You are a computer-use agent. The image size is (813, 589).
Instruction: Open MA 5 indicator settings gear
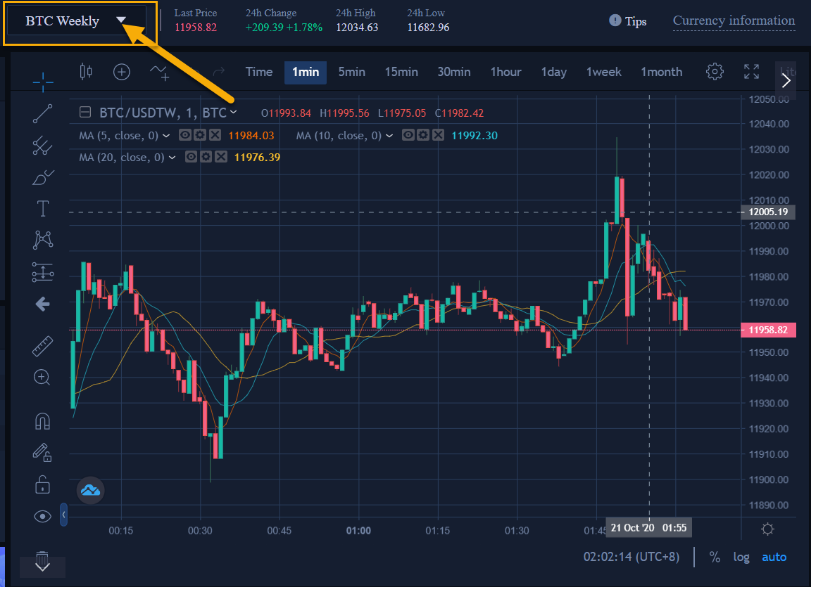pos(200,135)
